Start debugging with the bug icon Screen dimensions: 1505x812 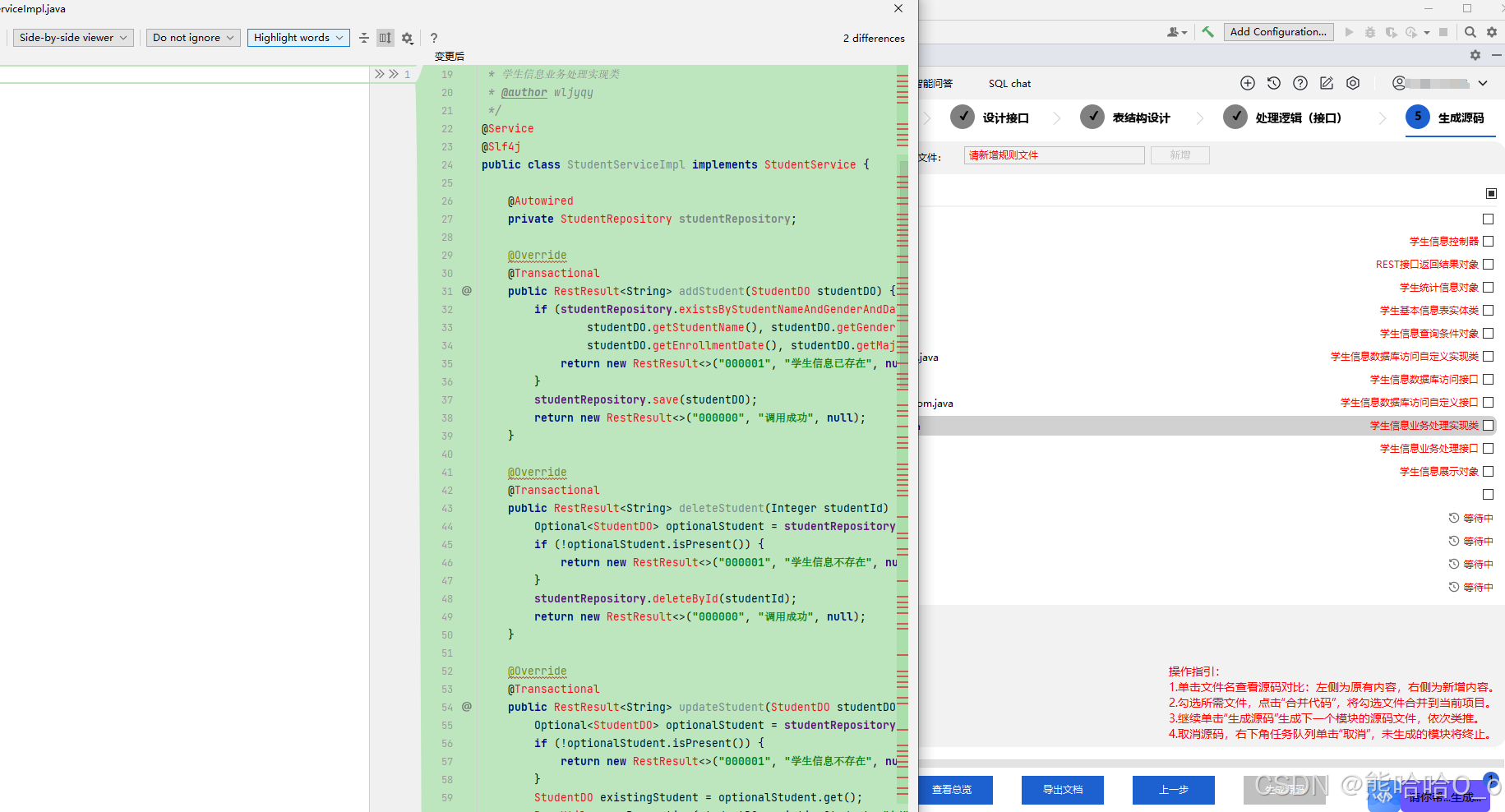1369,32
